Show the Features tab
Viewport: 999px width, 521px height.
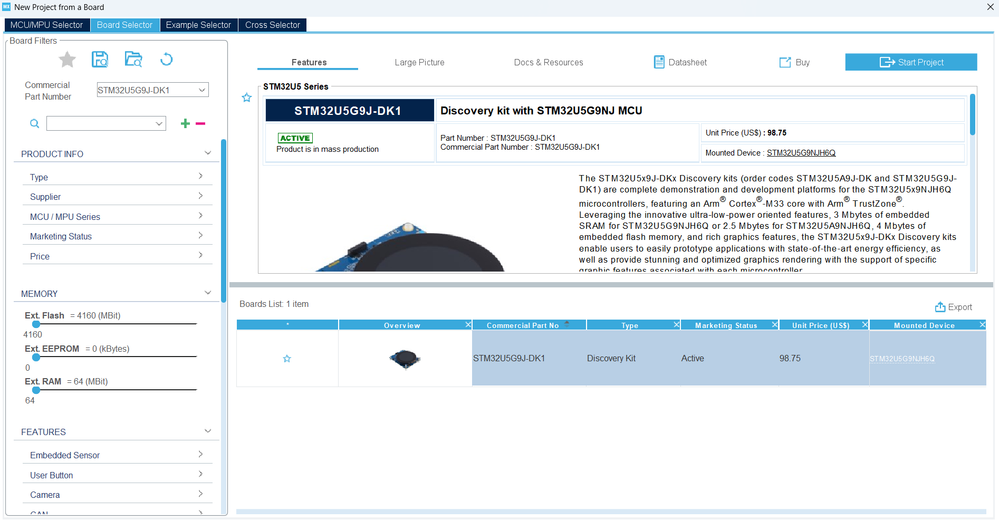coord(308,62)
